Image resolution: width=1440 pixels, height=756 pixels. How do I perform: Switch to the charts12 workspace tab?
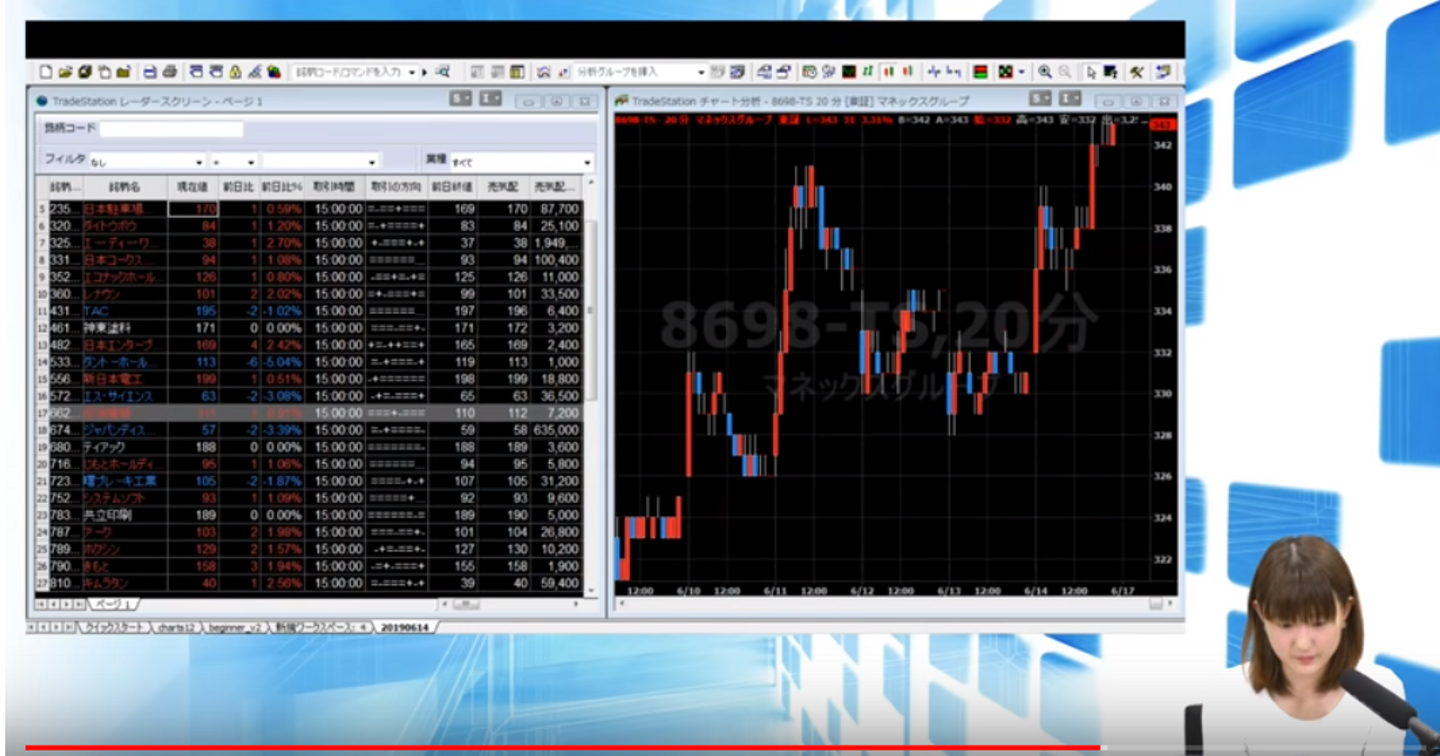click(175, 627)
